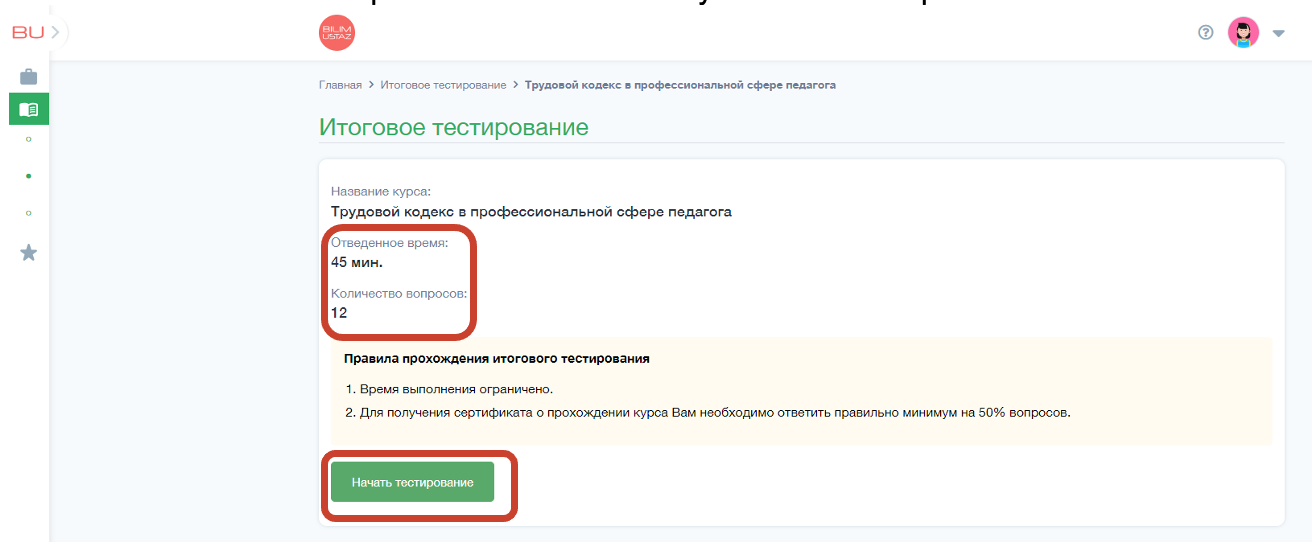Click Начать тестирование button
Image resolution: width=1316 pixels, height=547 pixels.
pos(412,482)
